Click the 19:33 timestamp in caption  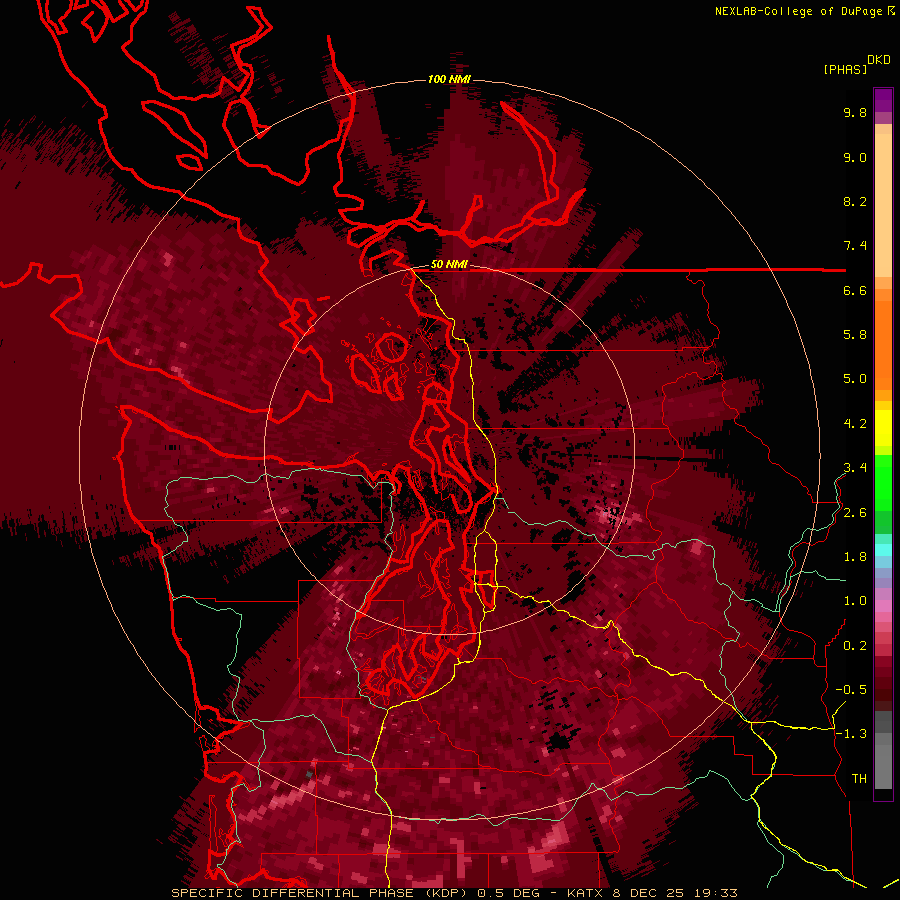tap(717, 893)
